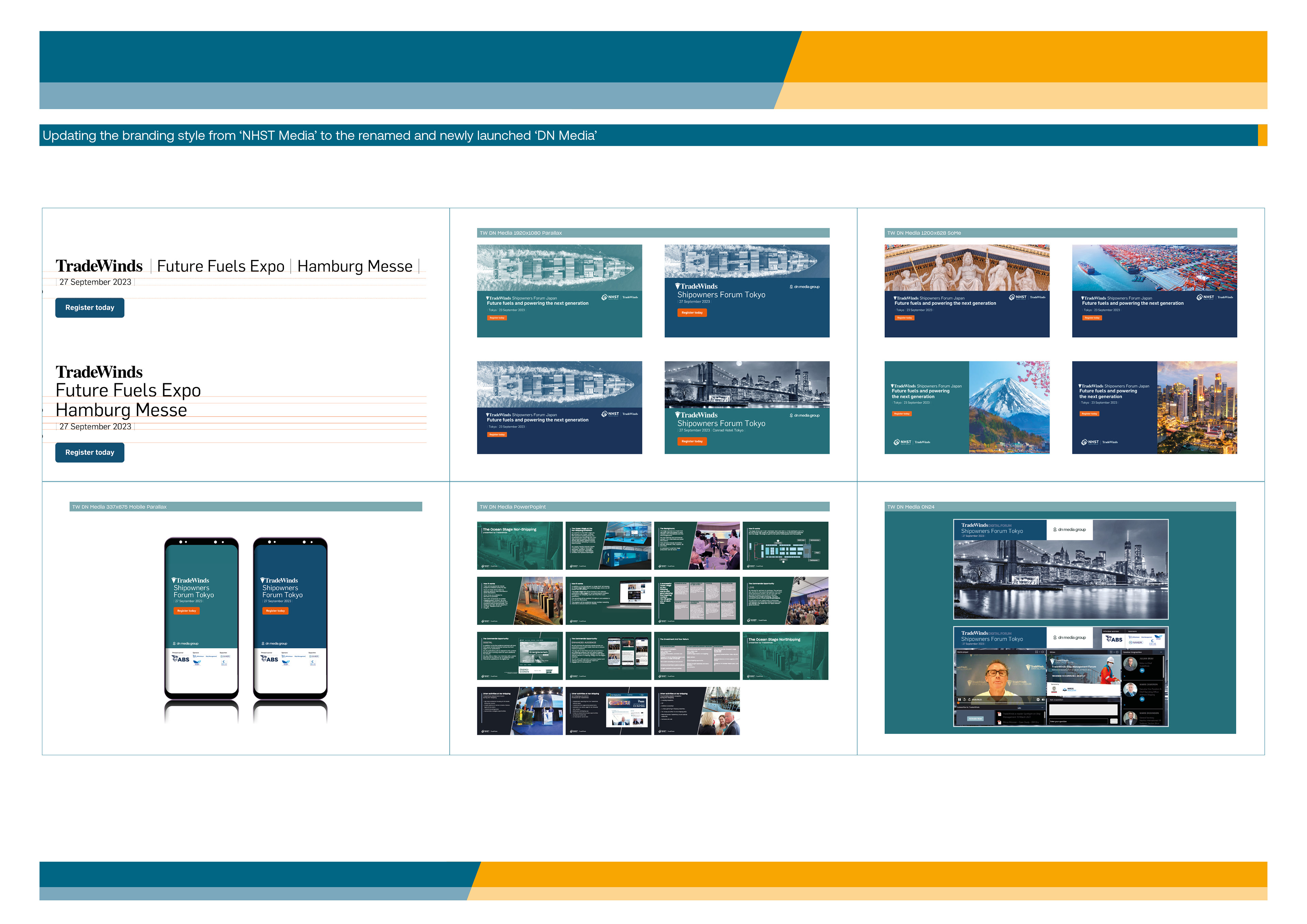
Task: Click the video progress slider handle
Action: (958, 703)
